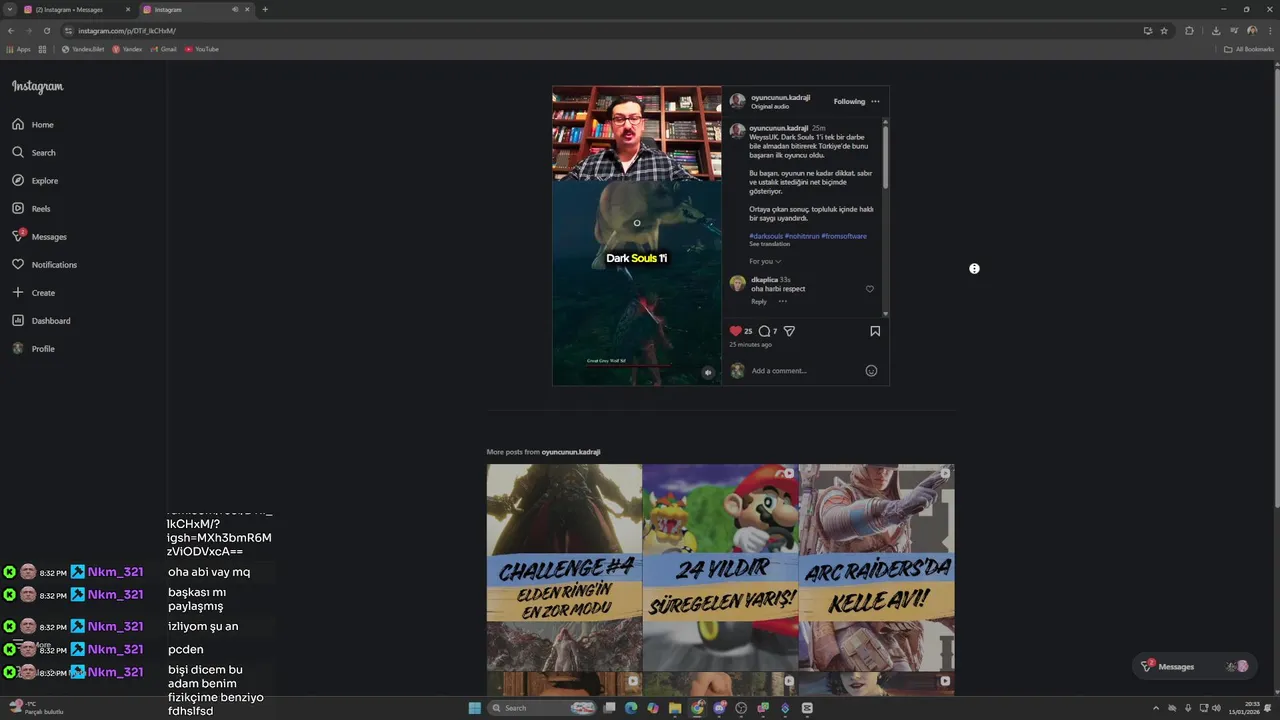Open Apps shortcut in bookmarks bar

(19, 49)
